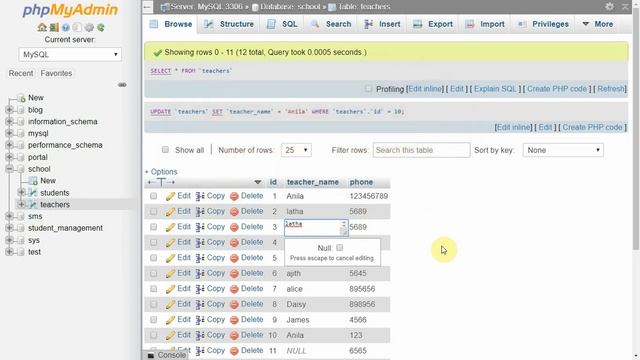Screen dimensions: 640x360
Task: Click Edit inline link under UPDATE query
Action: (x=514, y=127)
